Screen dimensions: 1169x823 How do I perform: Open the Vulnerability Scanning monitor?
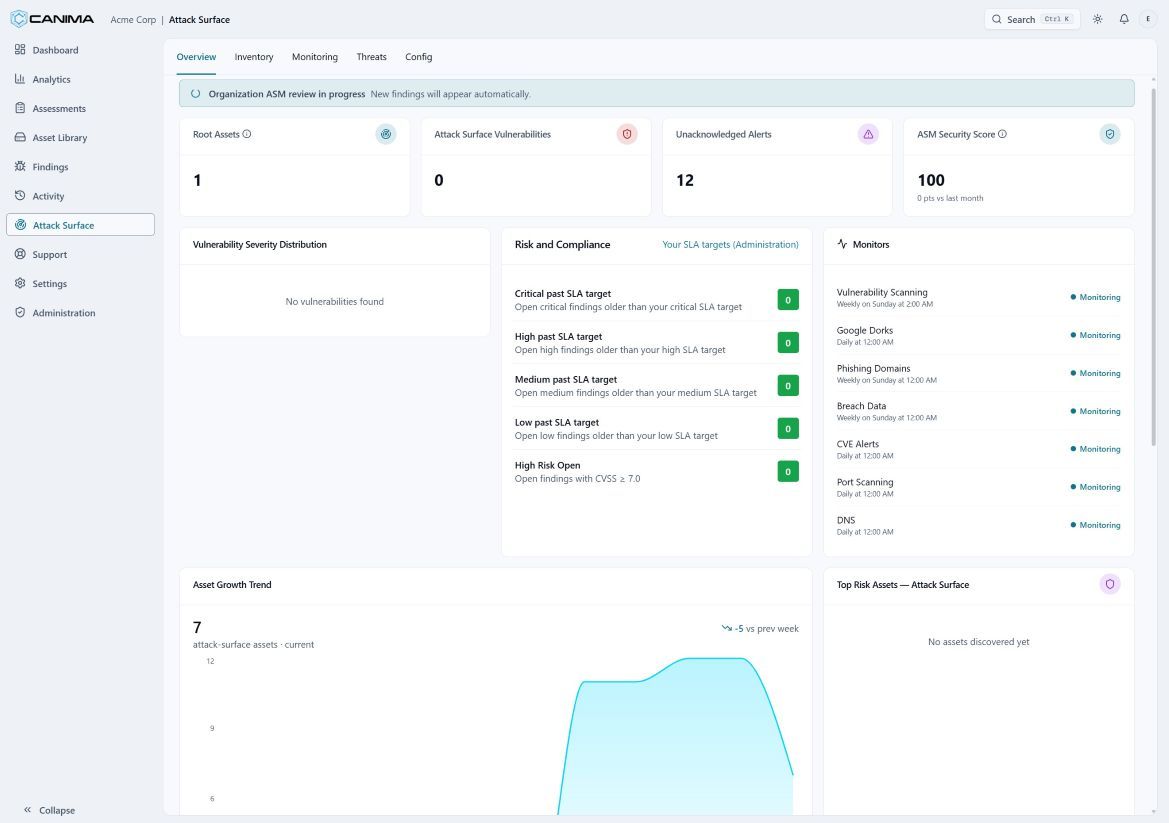978,297
